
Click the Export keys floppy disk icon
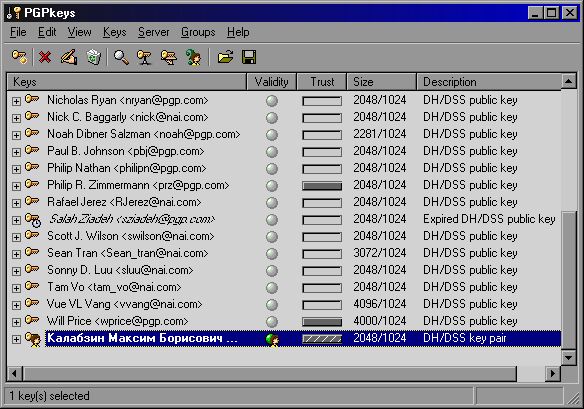click(x=249, y=57)
